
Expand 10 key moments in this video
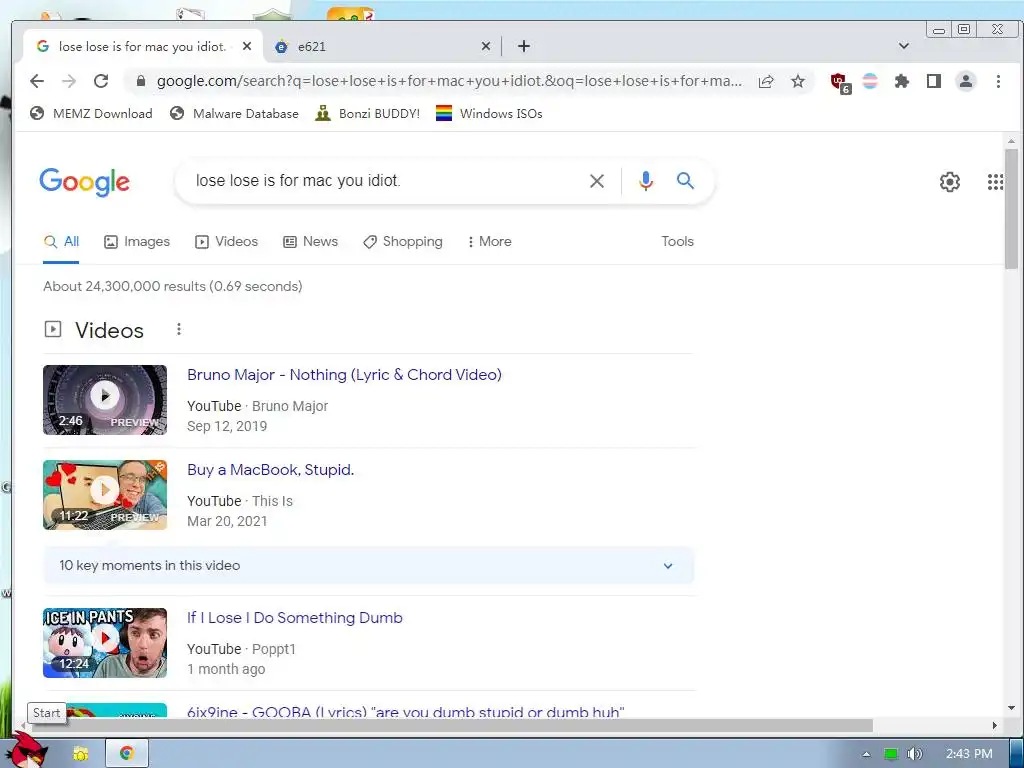click(x=368, y=566)
